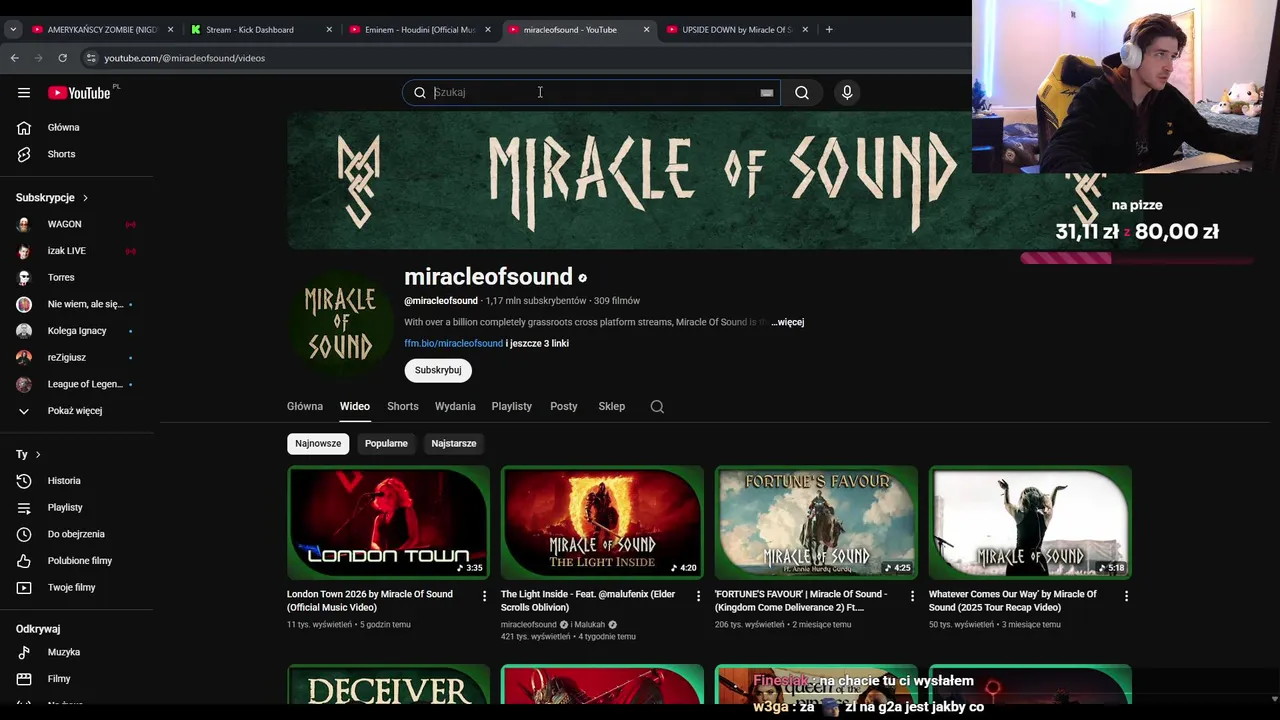The image size is (1280, 720).
Task: Open the ffm.bio/miracleofsound link
Action: pos(453,343)
